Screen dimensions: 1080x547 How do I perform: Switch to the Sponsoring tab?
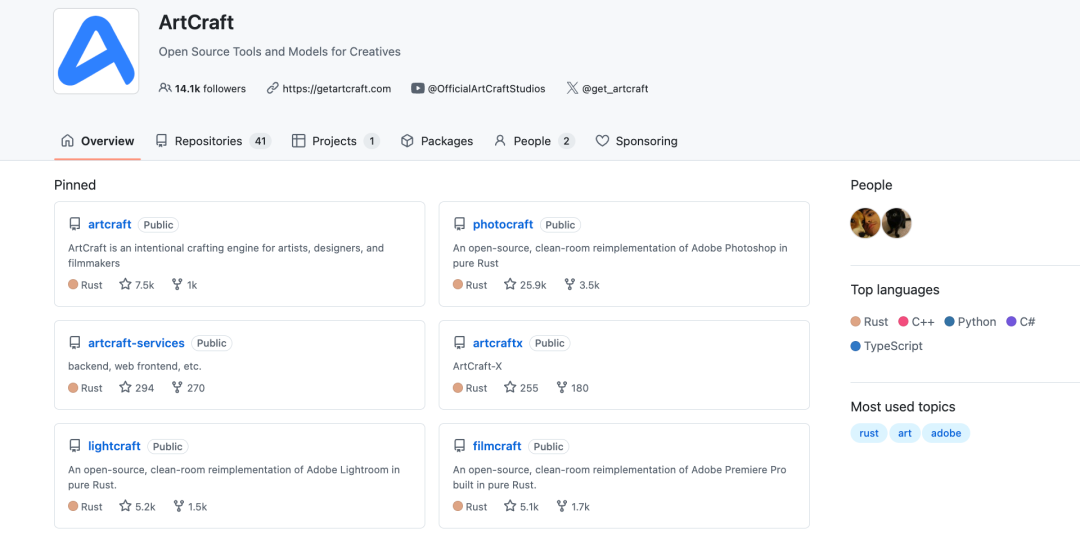(x=636, y=141)
